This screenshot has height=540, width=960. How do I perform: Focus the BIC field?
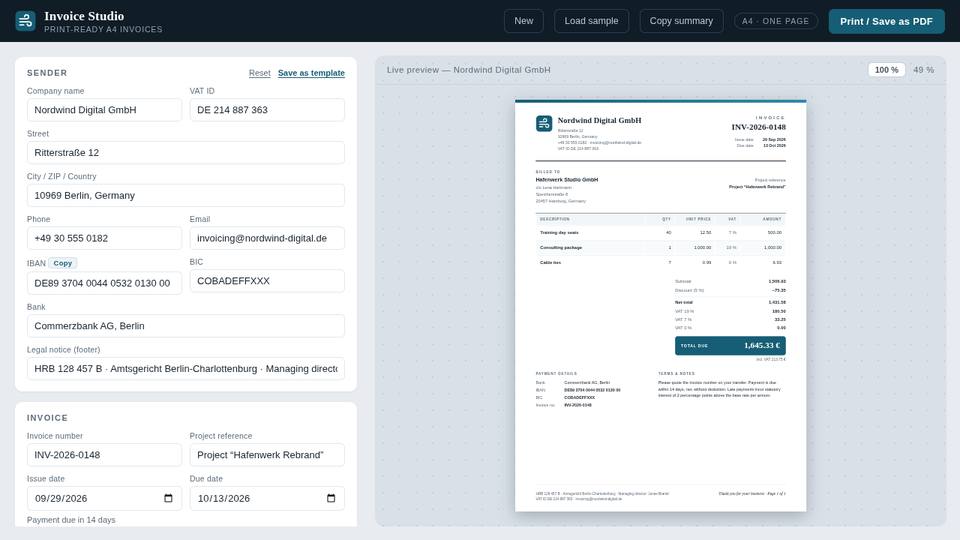tap(267, 281)
